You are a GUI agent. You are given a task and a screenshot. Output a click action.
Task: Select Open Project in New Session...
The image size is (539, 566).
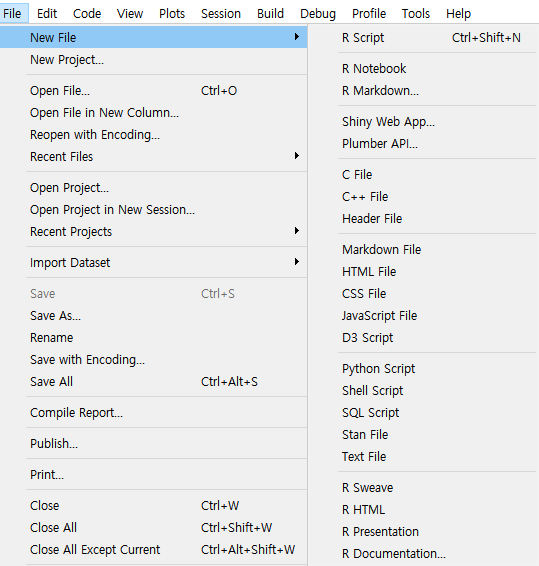coord(153,210)
